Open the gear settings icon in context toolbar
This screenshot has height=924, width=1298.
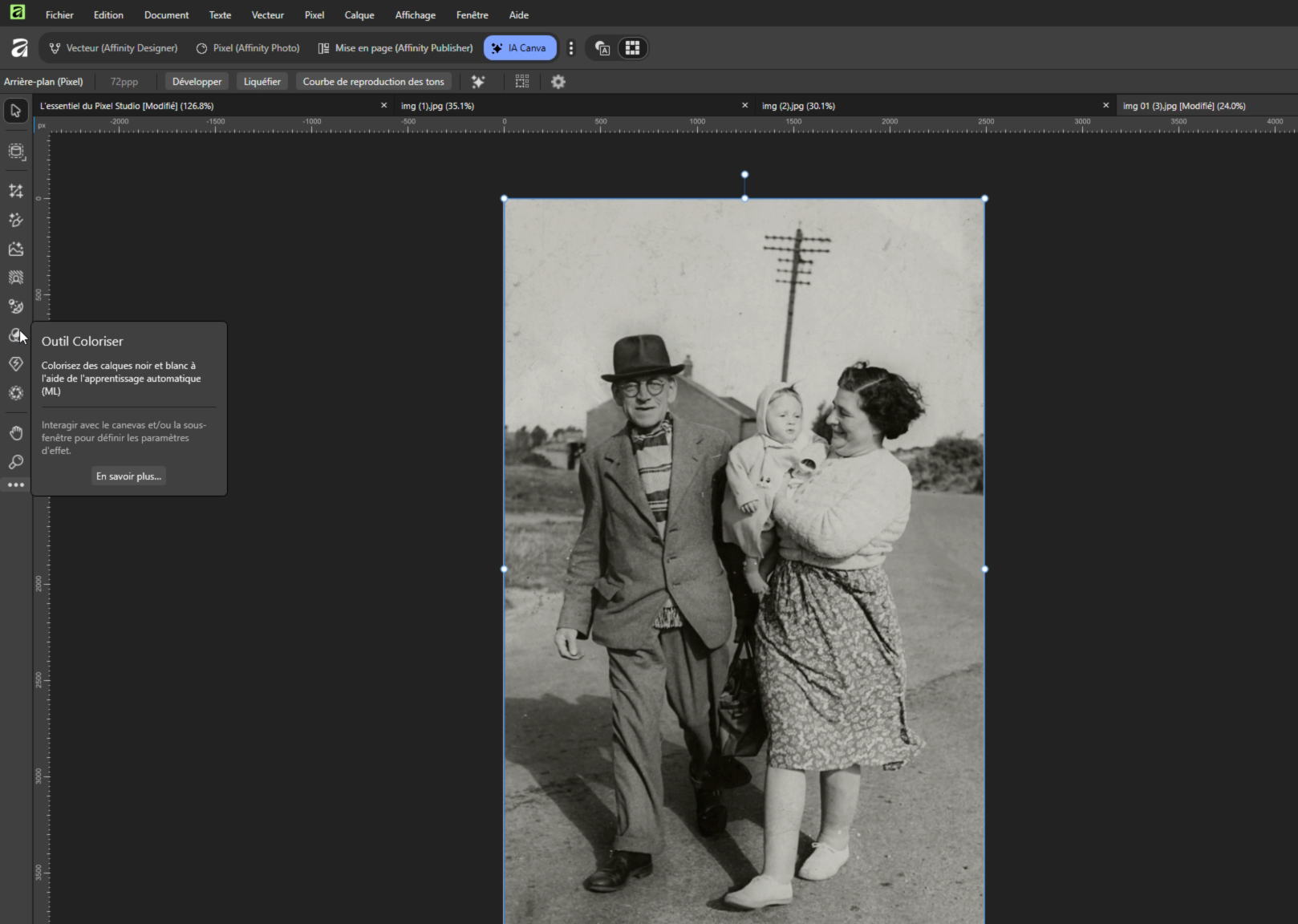[558, 82]
